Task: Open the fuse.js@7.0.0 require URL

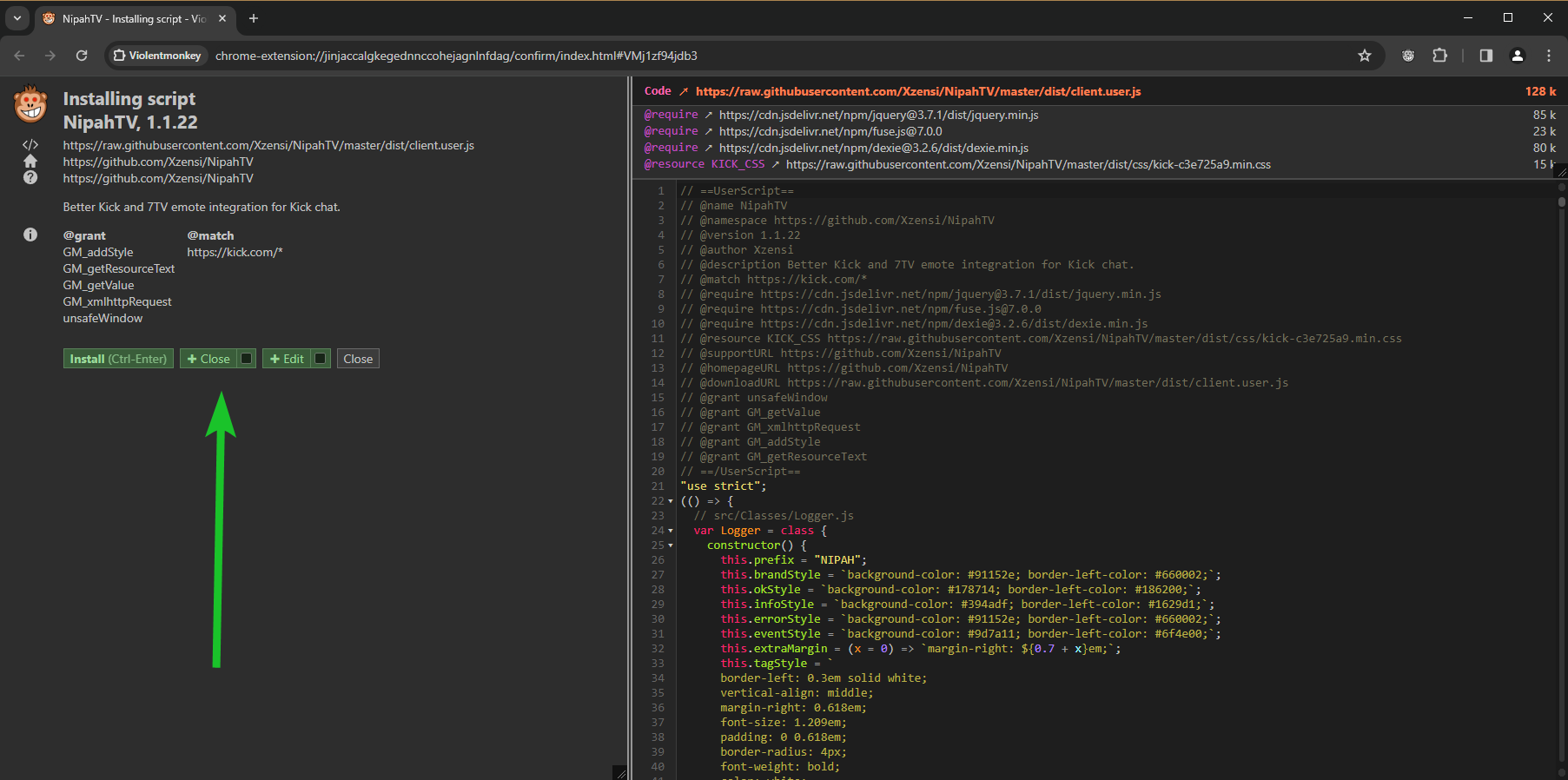Action: (830, 131)
